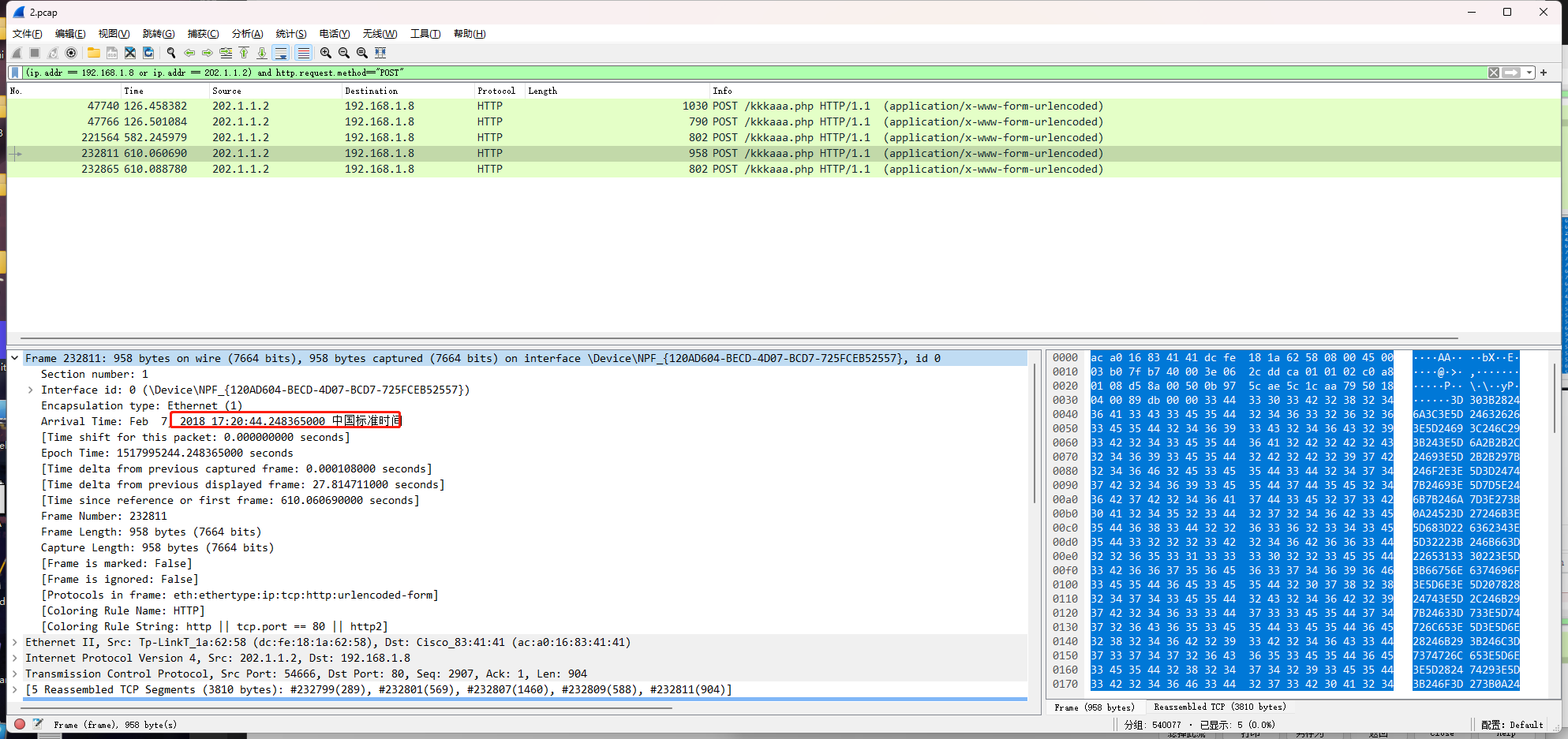Image resolution: width=1568 pixels, height=739 pixels.
Task: Sort by the Length column header
Action: tap(616, 91)
